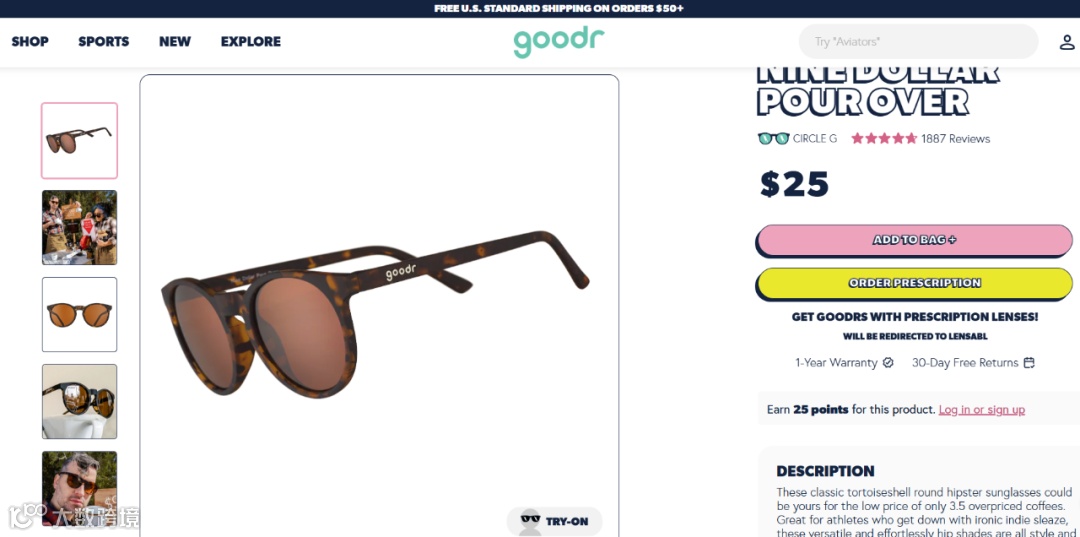This screenshot has width=1080, height=537.
Task: Click the Add to Bag button
Action: (x=914, y=240)
